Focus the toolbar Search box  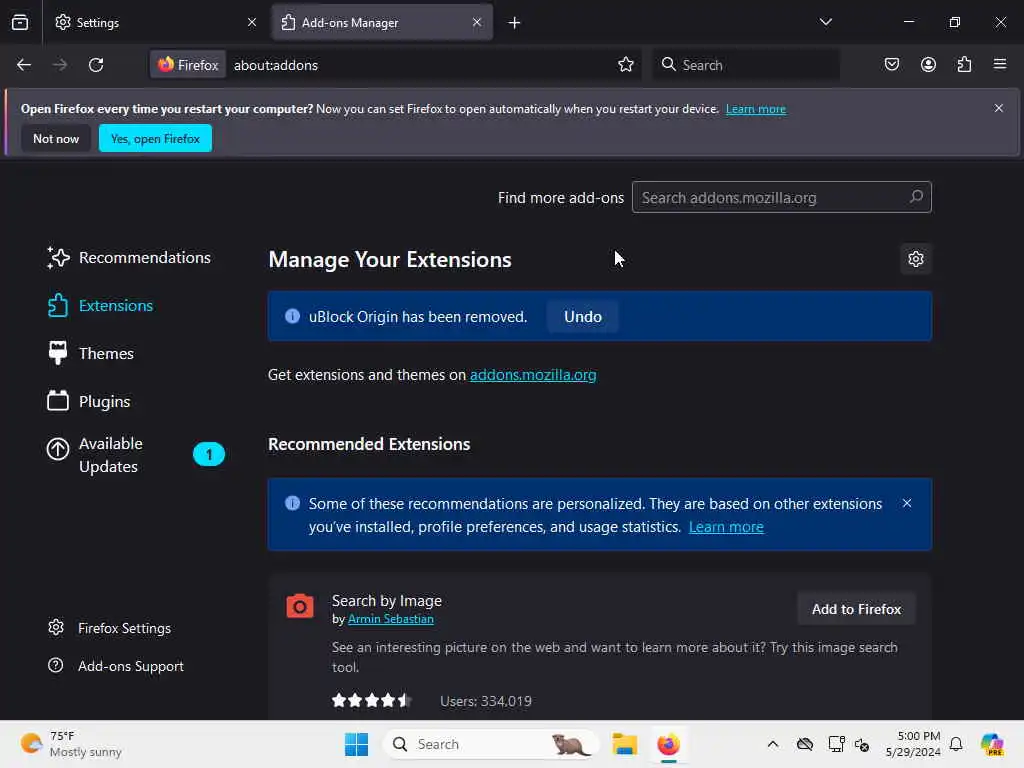pos(746,65)
